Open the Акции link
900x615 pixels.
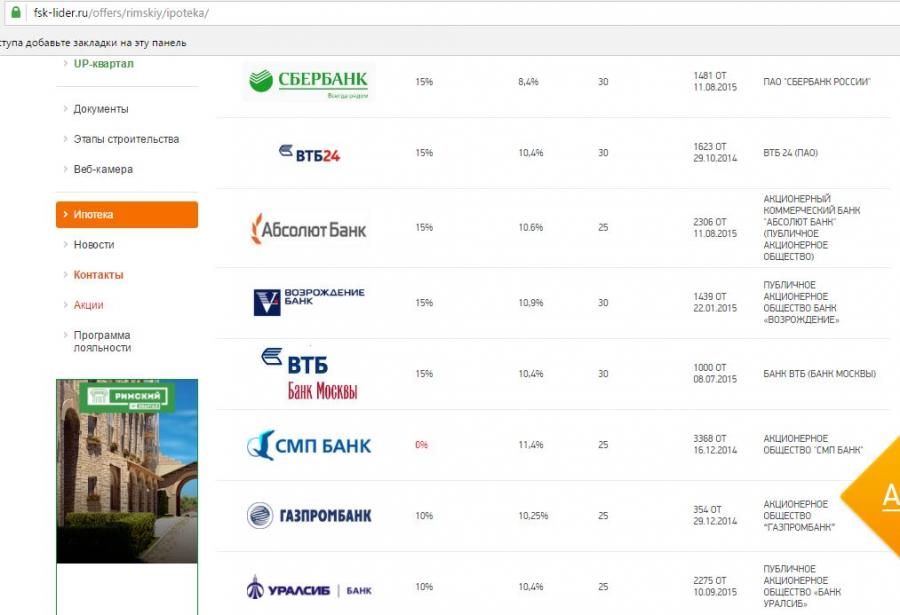(88, 305)
